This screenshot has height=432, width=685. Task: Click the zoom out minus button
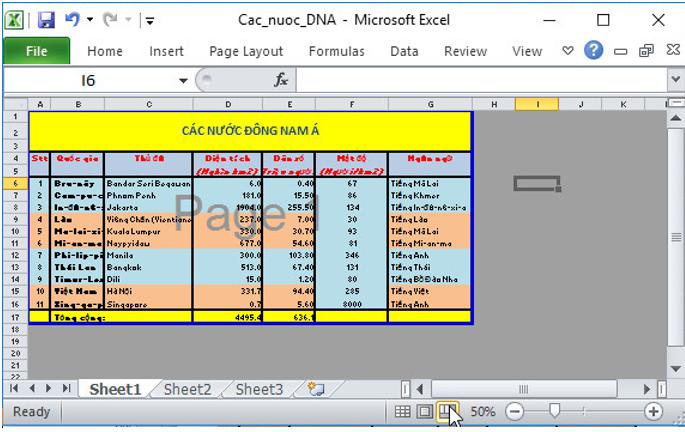point(514,411)
